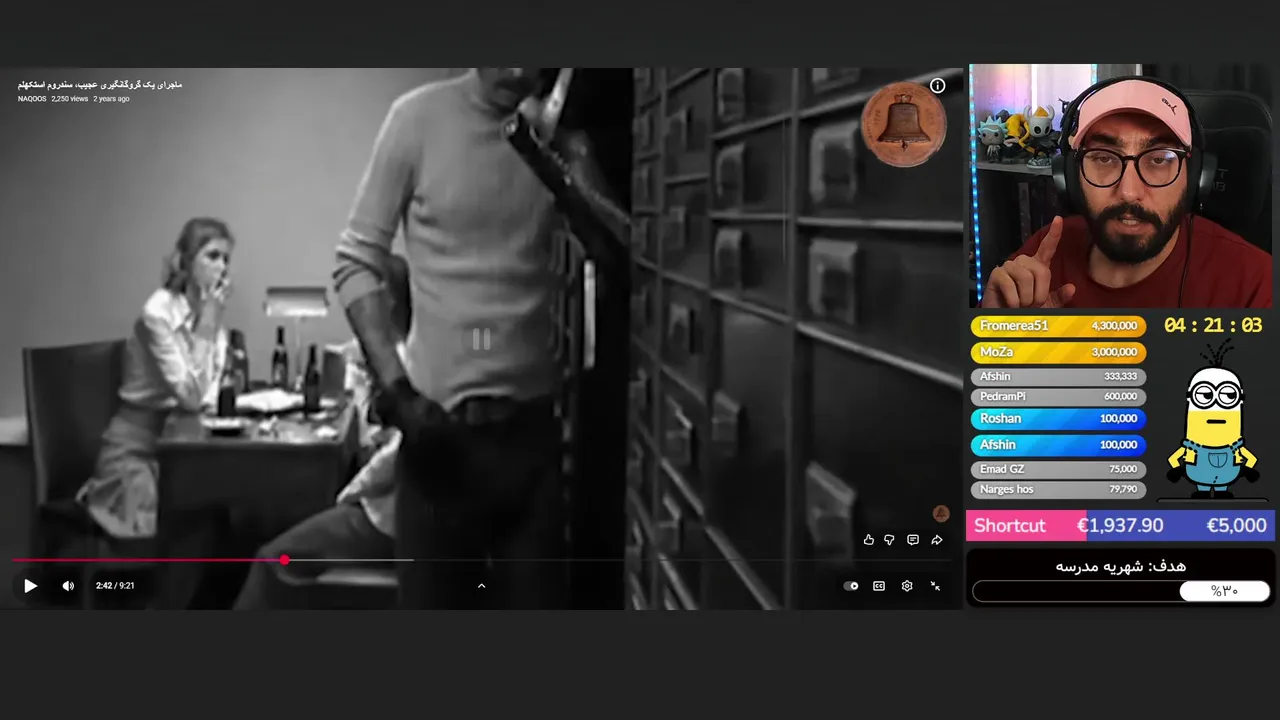
Task: Click the 'هدف: شهریه مدرسه' goal text
Action: point(1120,566)
